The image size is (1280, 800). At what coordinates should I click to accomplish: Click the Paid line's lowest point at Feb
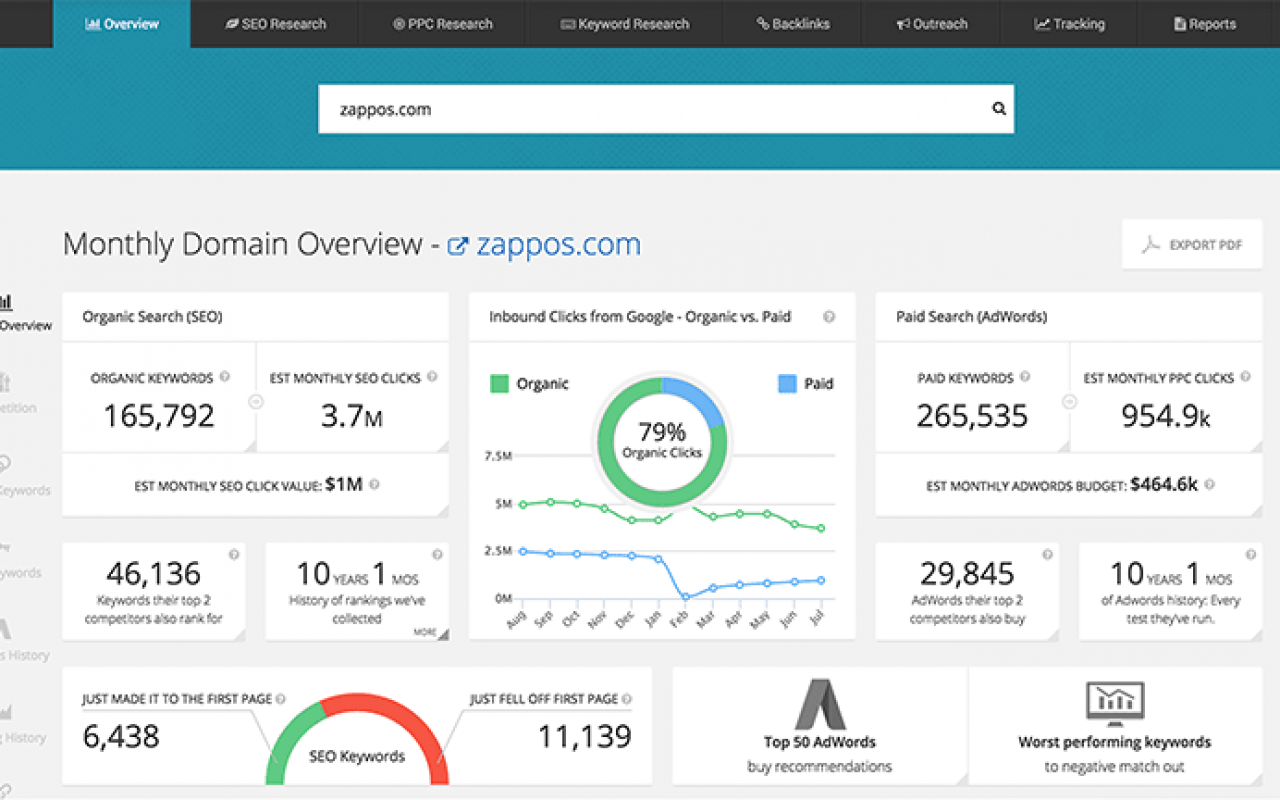pyautogui.click(x=687, y=597)
